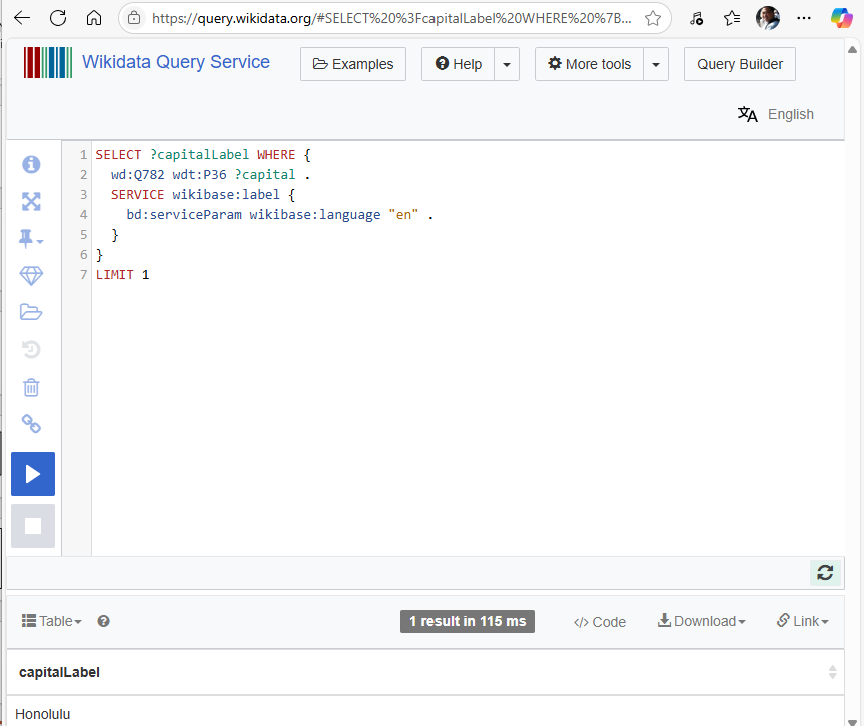Generate short URL with chain link icon
Viewport: 864px width, 726px height.
pos(31,424)
